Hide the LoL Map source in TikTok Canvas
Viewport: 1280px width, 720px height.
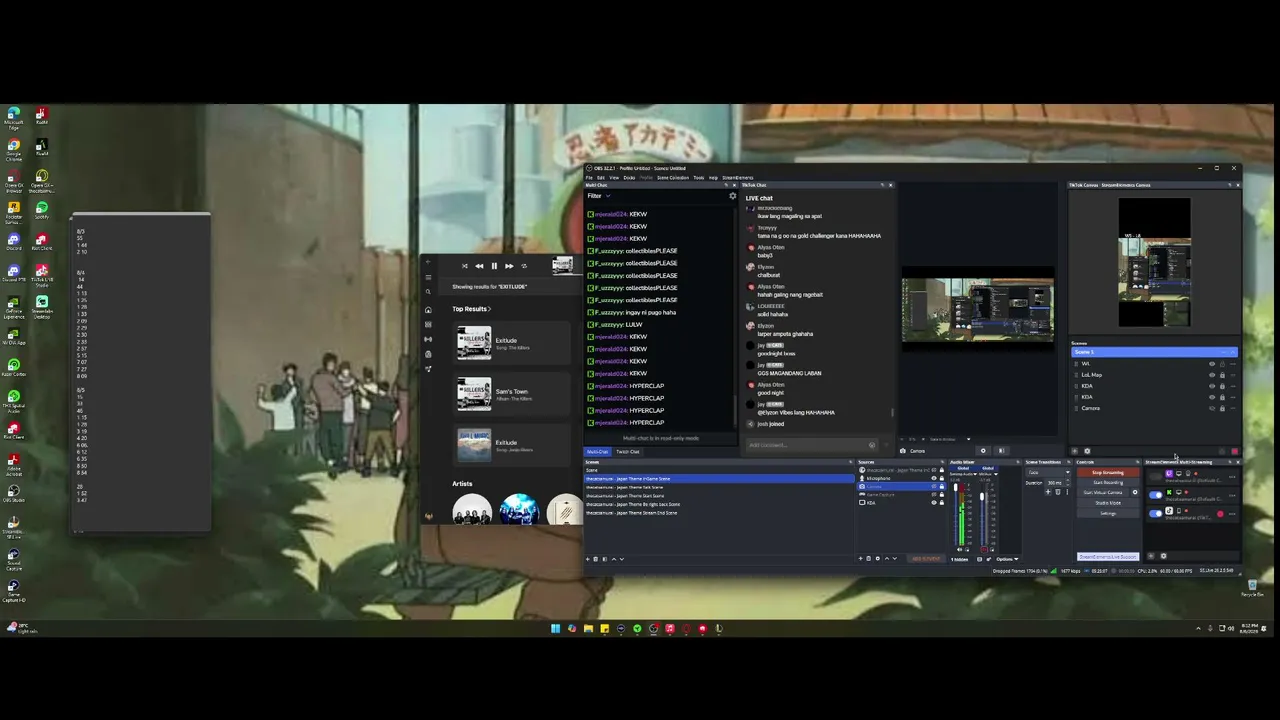click(x=1212, y=375)
